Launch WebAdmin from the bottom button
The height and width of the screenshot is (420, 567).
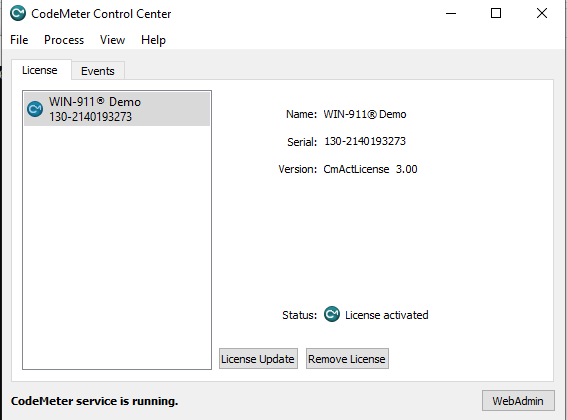518,400
